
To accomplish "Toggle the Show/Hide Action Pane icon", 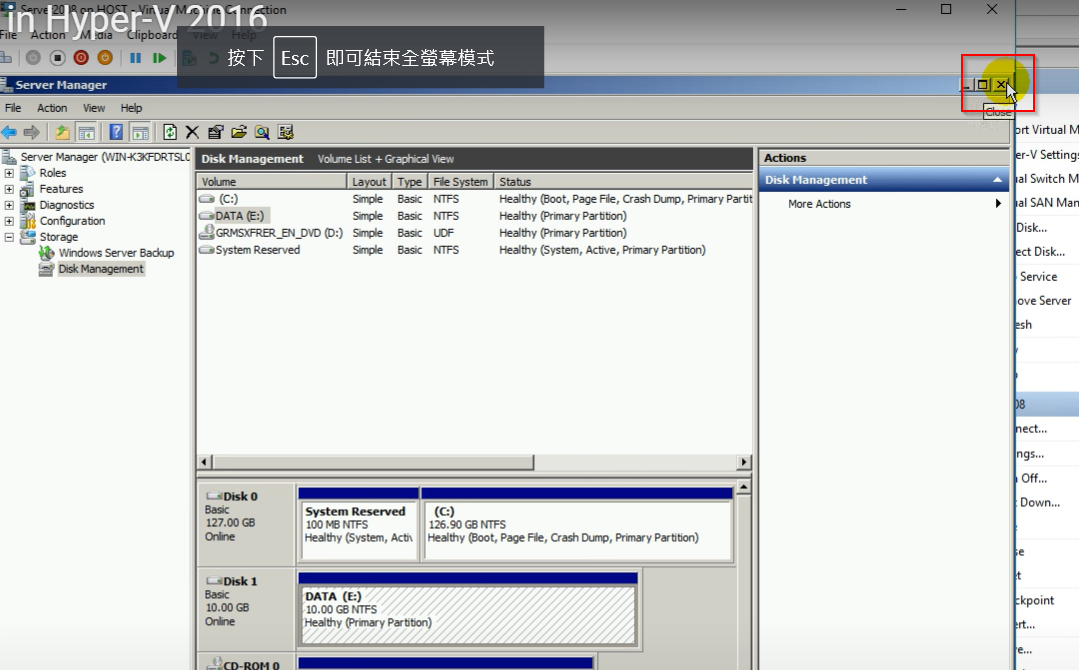I will [x=140, y=132].
